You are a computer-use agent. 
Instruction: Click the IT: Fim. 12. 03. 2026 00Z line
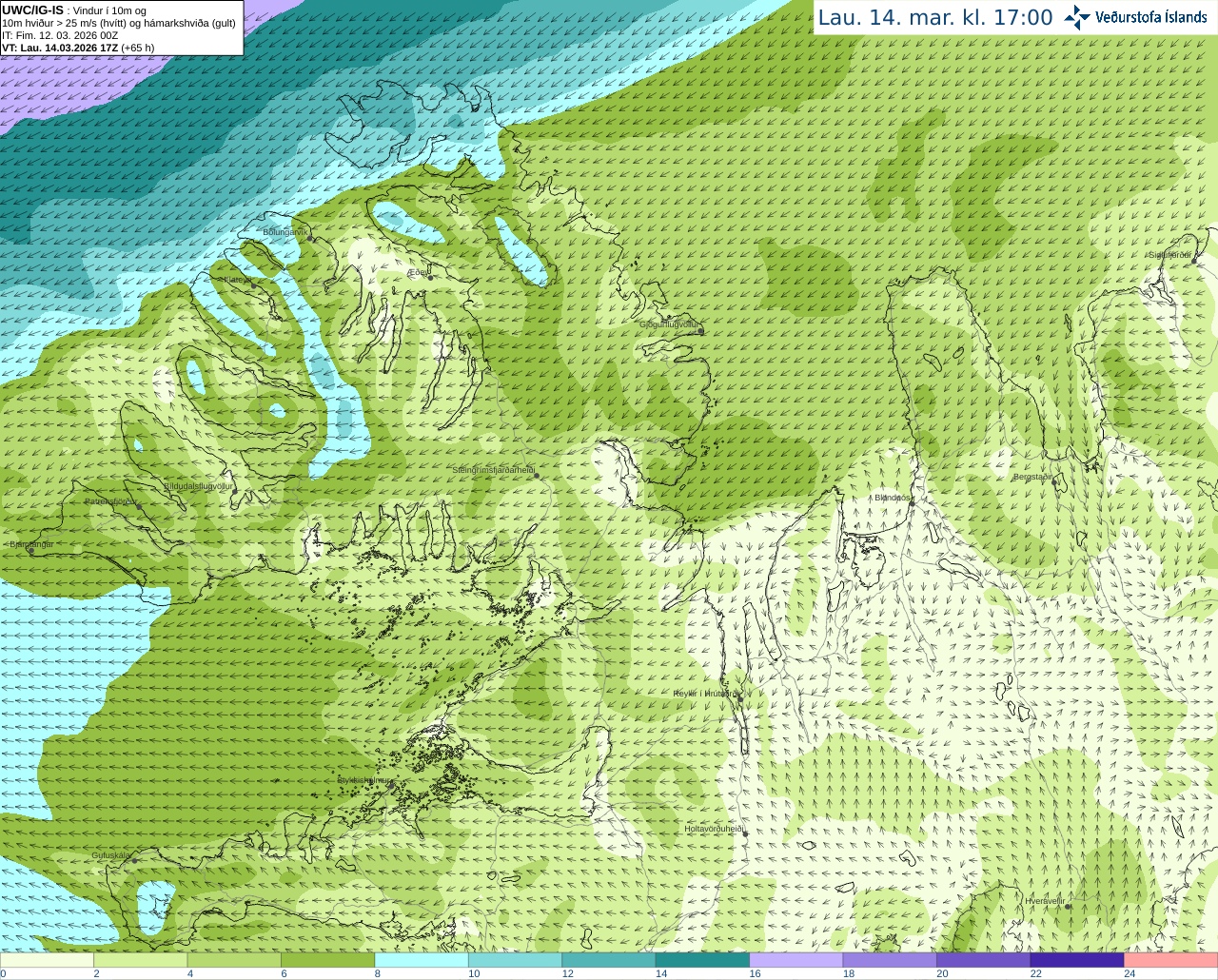coord(60,35)
